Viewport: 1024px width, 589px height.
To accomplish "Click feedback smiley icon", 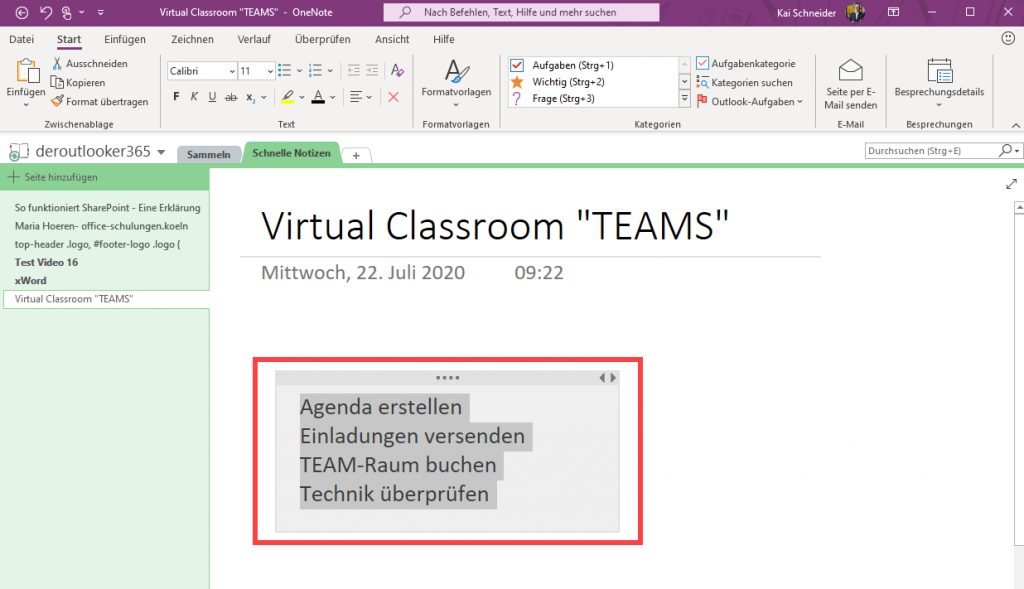I will coord(1008,39).
